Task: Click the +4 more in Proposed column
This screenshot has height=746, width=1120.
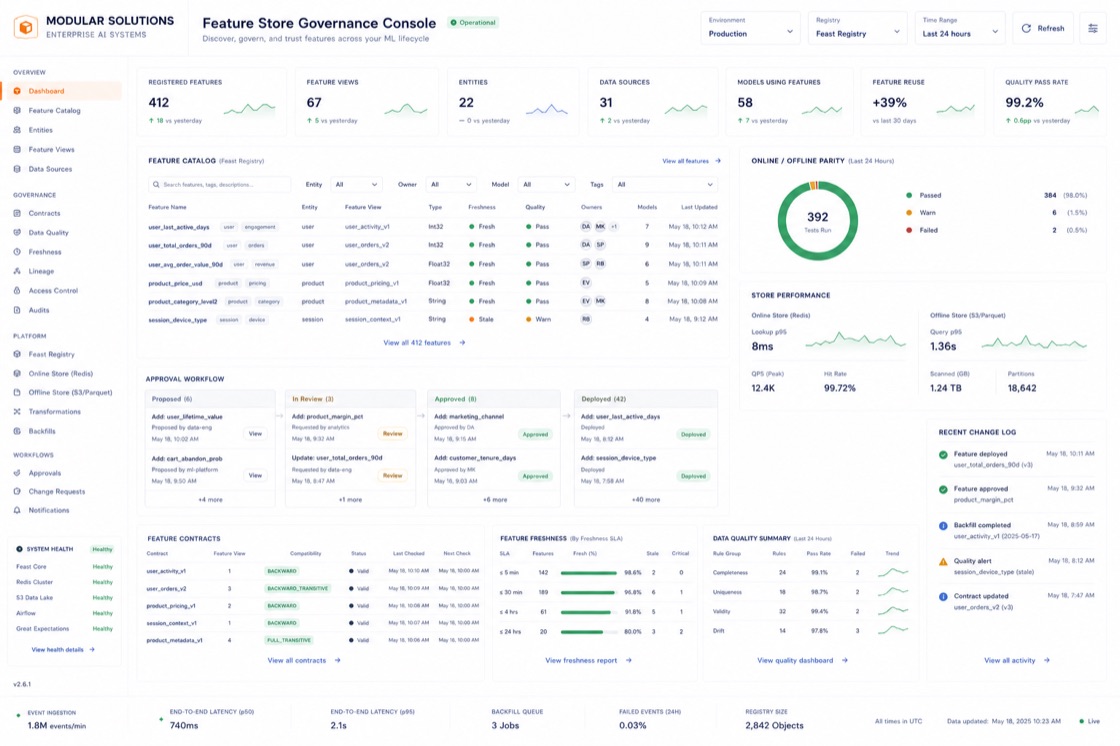Action: tap(210, 500)
